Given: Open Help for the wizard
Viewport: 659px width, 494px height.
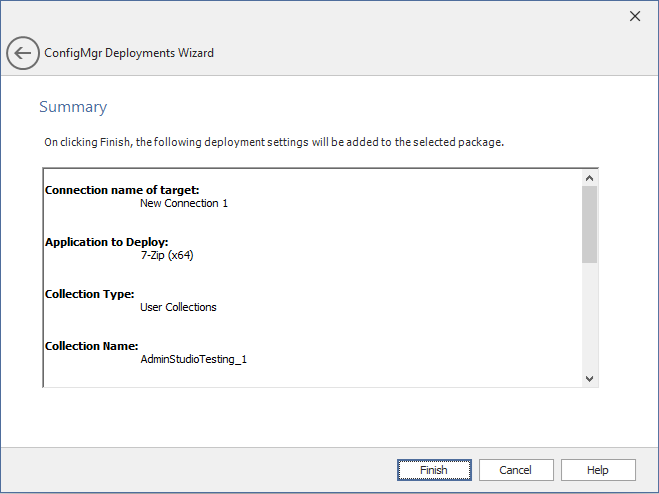Looking at the screenshot, I should pos(598,470).
